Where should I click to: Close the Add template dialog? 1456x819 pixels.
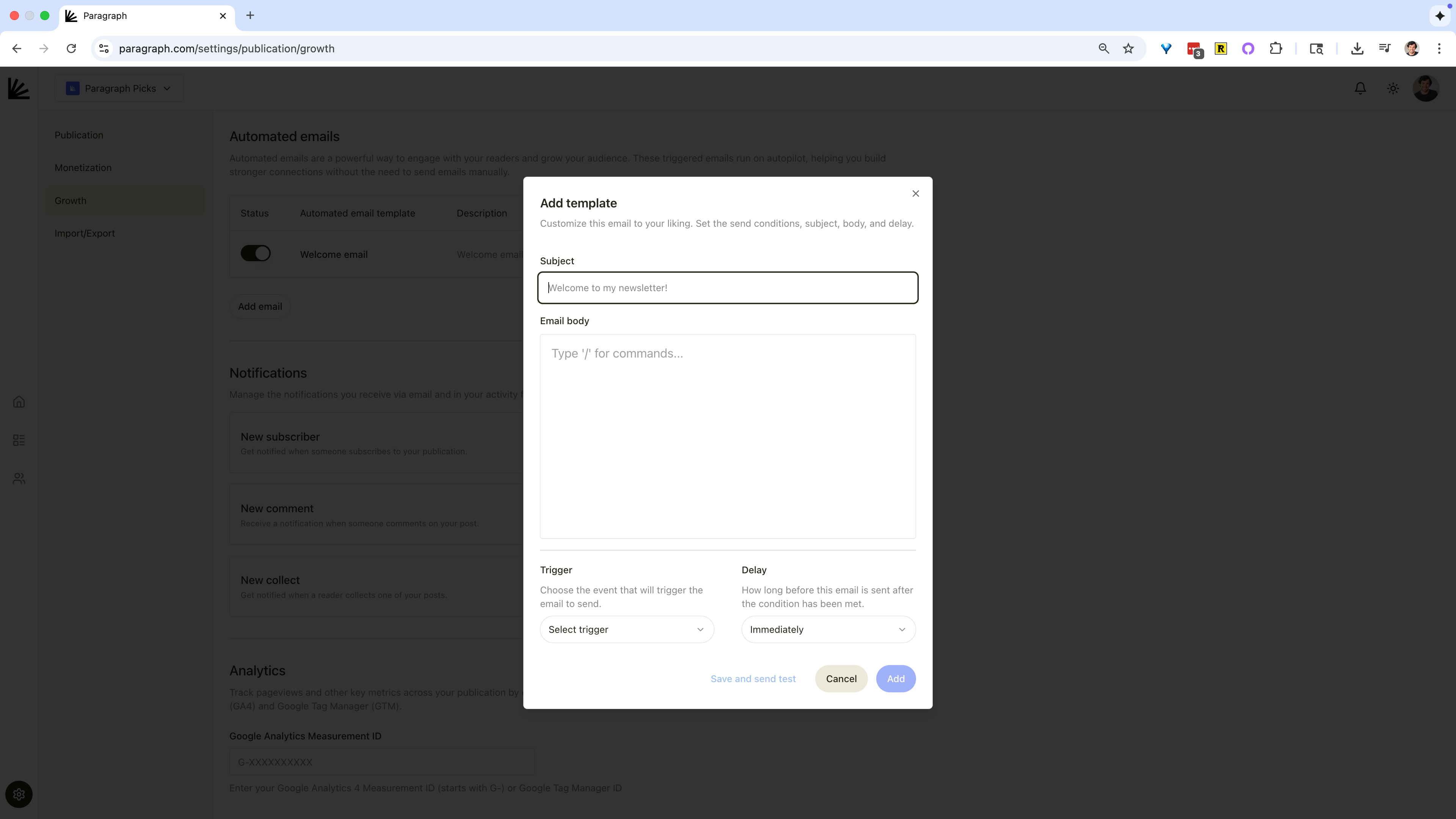(916, 194)
